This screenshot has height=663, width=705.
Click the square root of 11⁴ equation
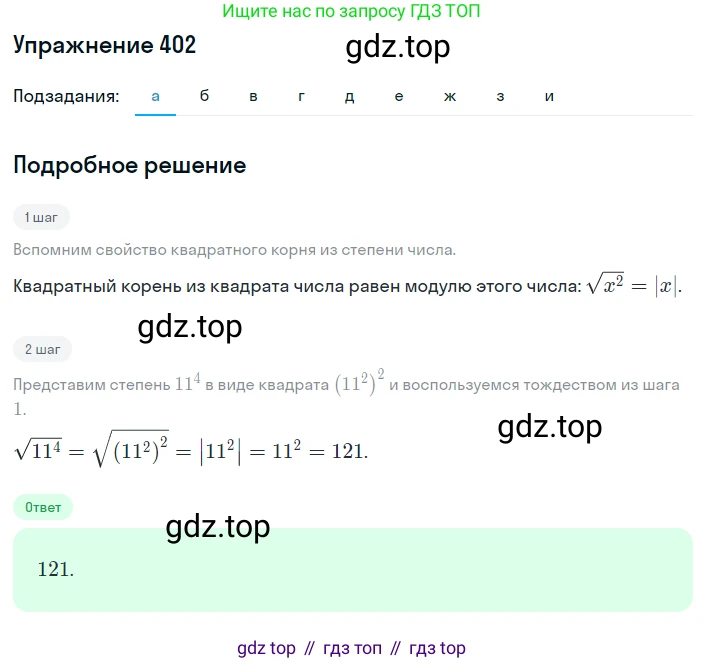(x=191, y=449)
